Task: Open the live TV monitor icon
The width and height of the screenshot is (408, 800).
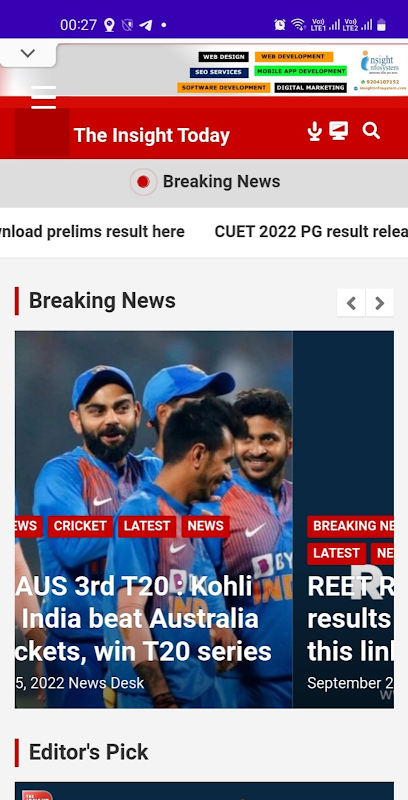Action: pos(339,131)
